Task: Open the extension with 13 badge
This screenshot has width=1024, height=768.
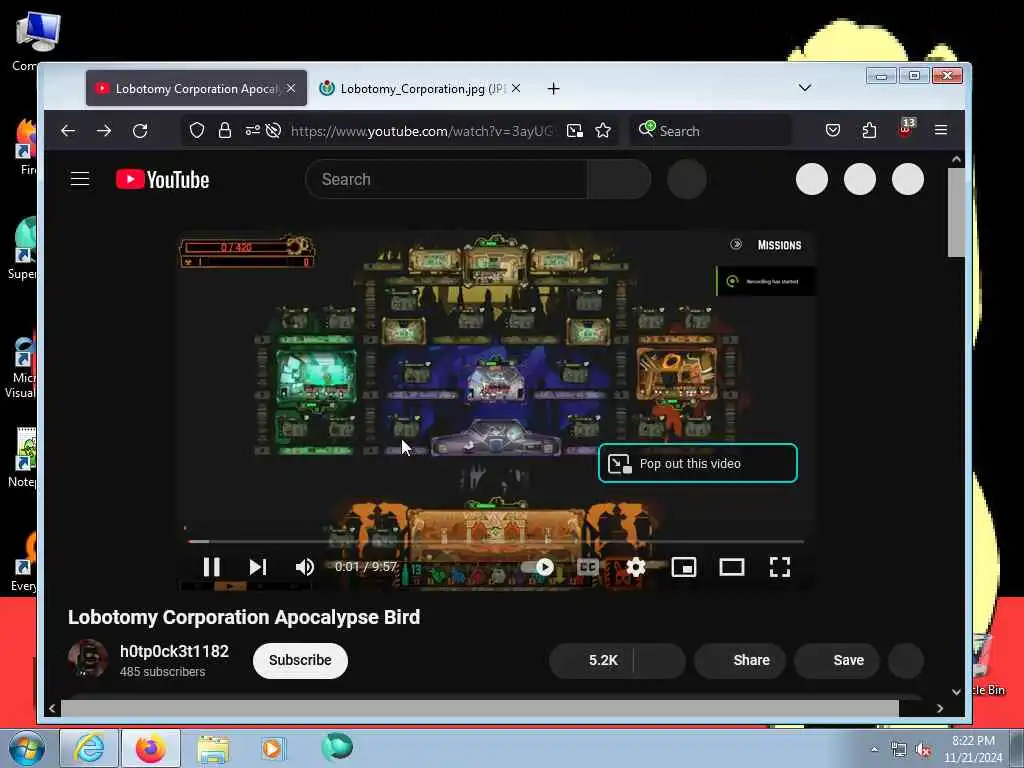Action: 906,128
